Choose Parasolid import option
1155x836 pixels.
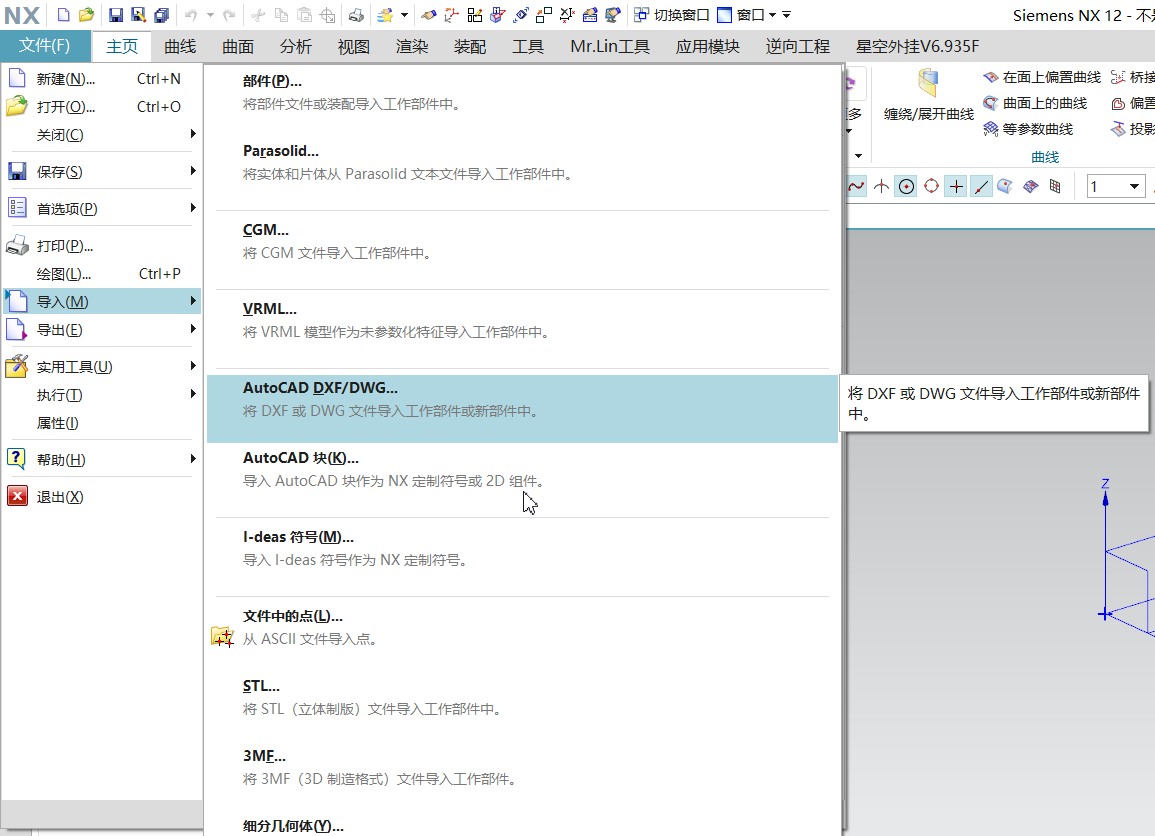click(522, 162)
